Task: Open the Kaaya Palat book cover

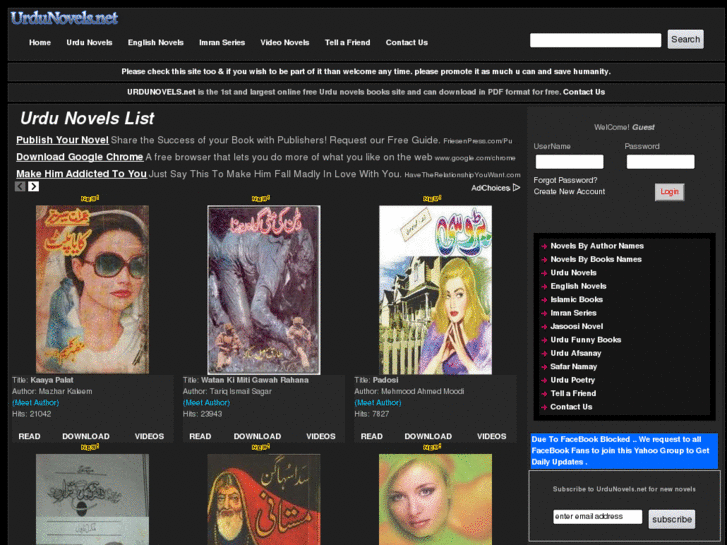Action: point(92,289)
